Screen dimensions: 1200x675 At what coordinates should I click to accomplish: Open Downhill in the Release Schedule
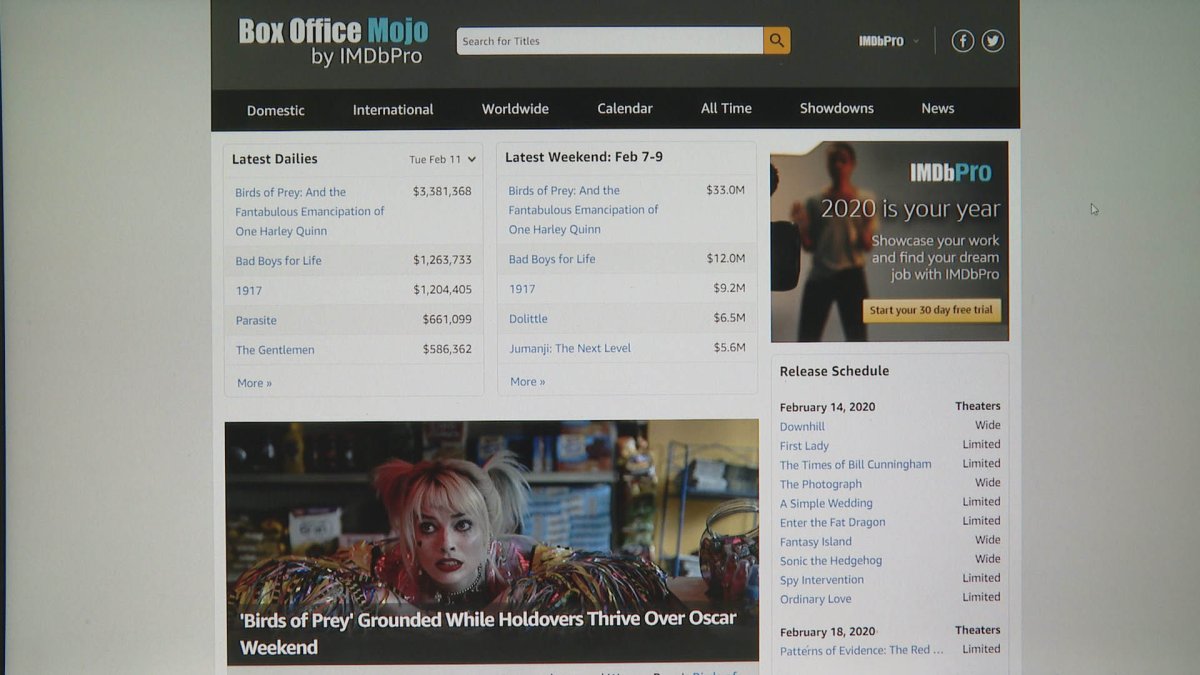802,427
